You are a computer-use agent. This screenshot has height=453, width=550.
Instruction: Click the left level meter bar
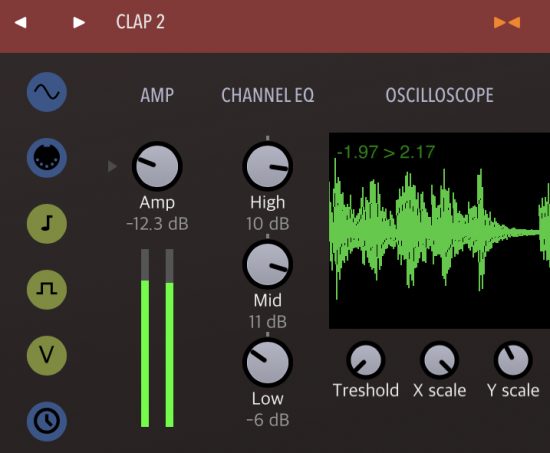[145, 338]
